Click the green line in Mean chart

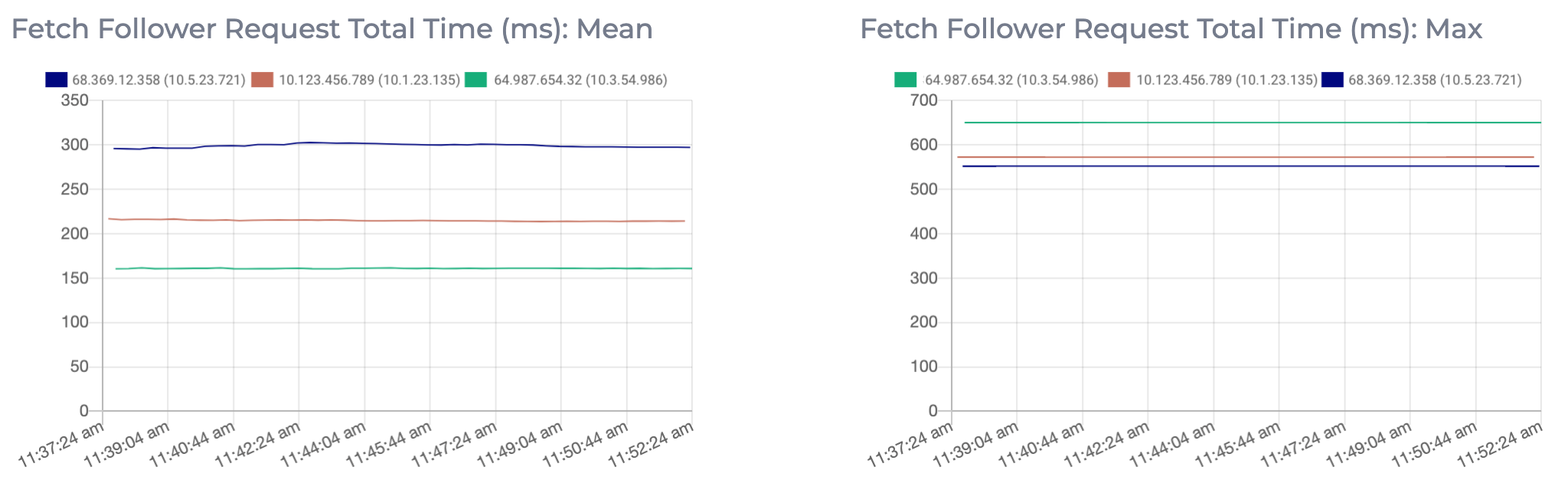point(398,268)
